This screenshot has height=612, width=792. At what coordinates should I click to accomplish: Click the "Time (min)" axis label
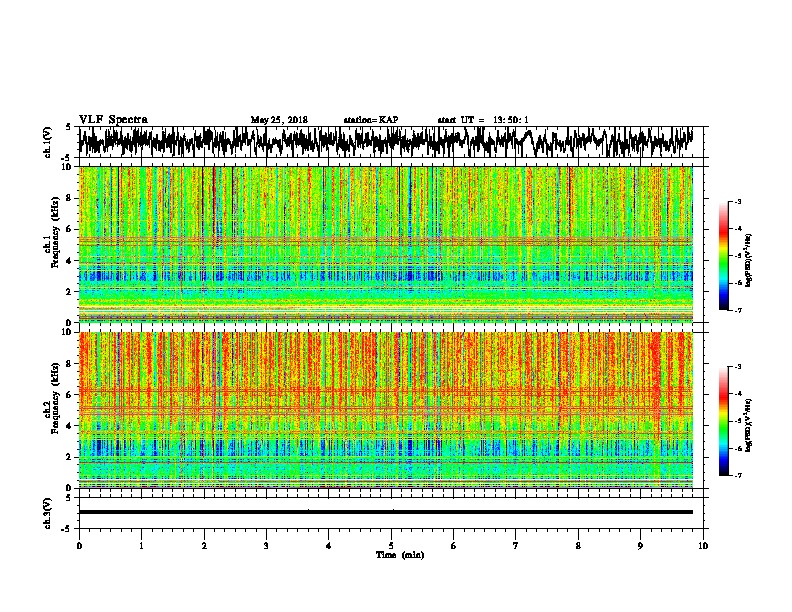point(400,555)
